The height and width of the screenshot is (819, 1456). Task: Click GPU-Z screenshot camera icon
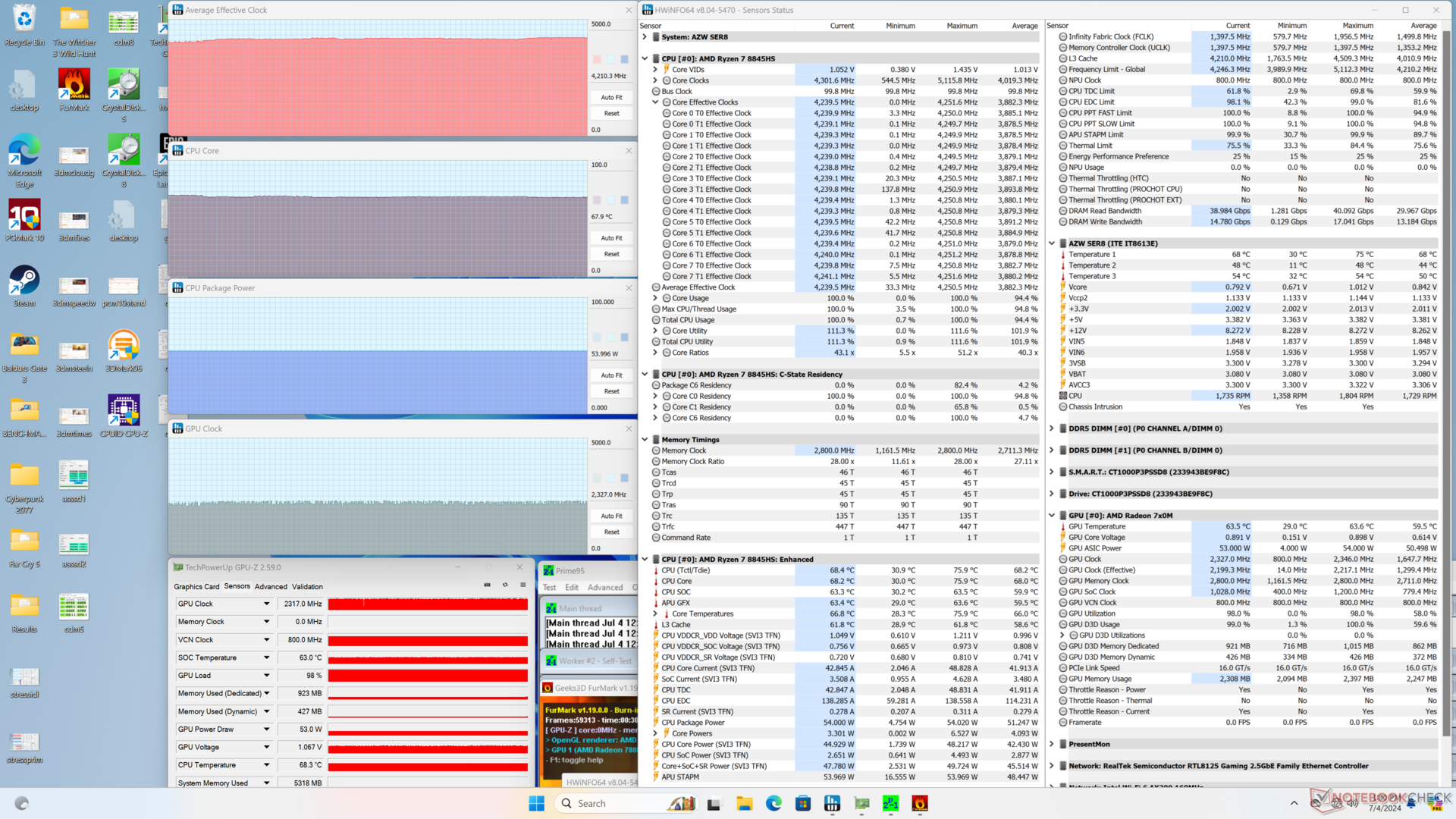pyautogui.click(x=487, y=585)
